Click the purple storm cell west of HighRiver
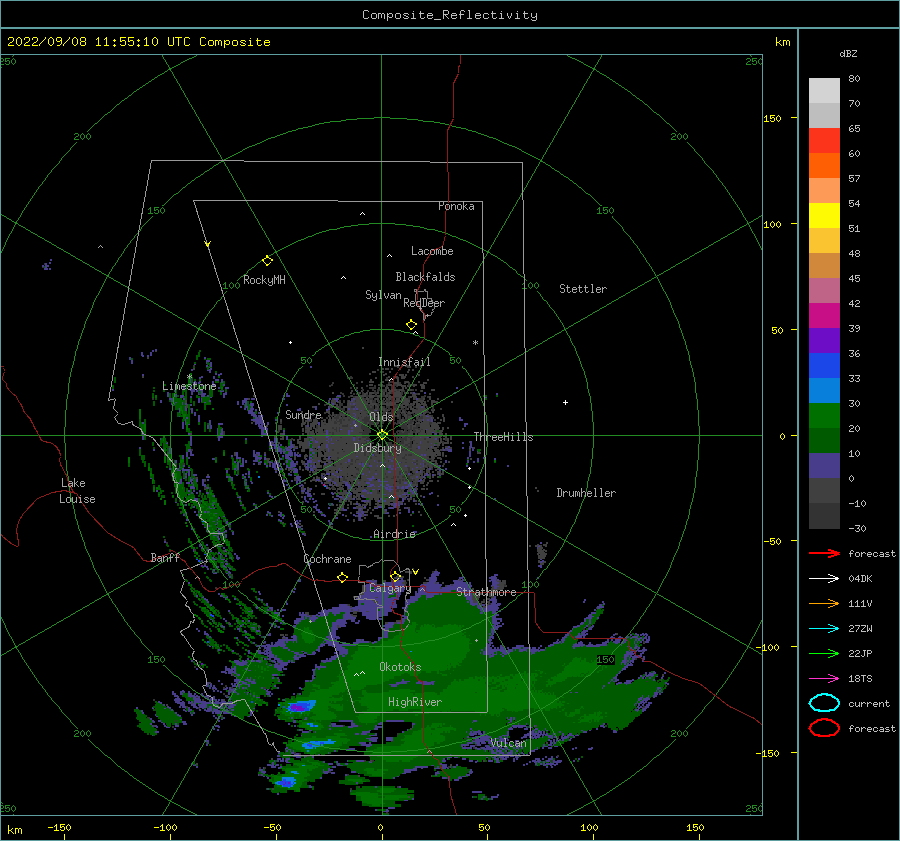Viewport: 900px width, 841px height. click(x=298, y=707)
